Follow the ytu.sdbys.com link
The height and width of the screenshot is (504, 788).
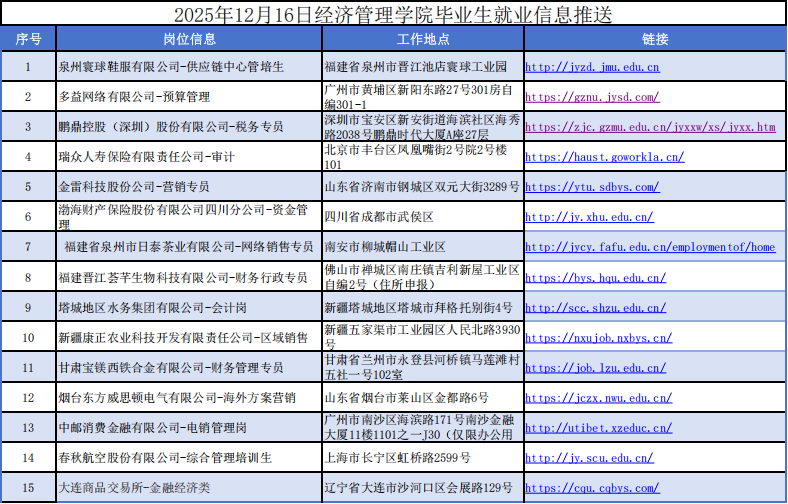point(592,187)
